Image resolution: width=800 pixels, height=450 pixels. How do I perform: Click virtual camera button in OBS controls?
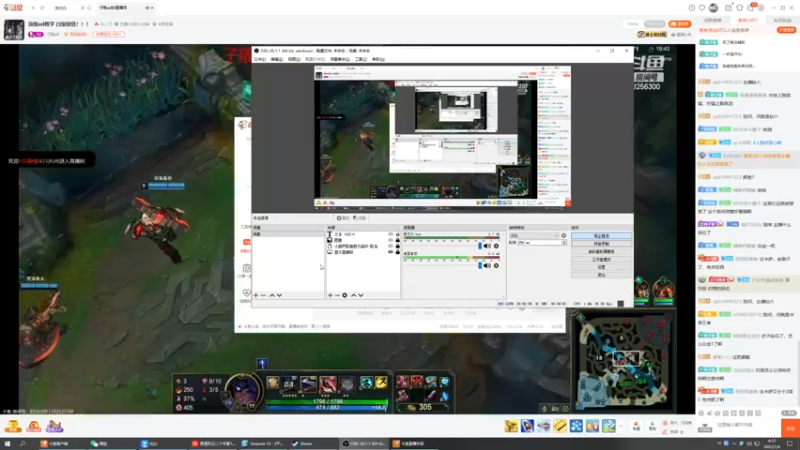coord(601,252)
